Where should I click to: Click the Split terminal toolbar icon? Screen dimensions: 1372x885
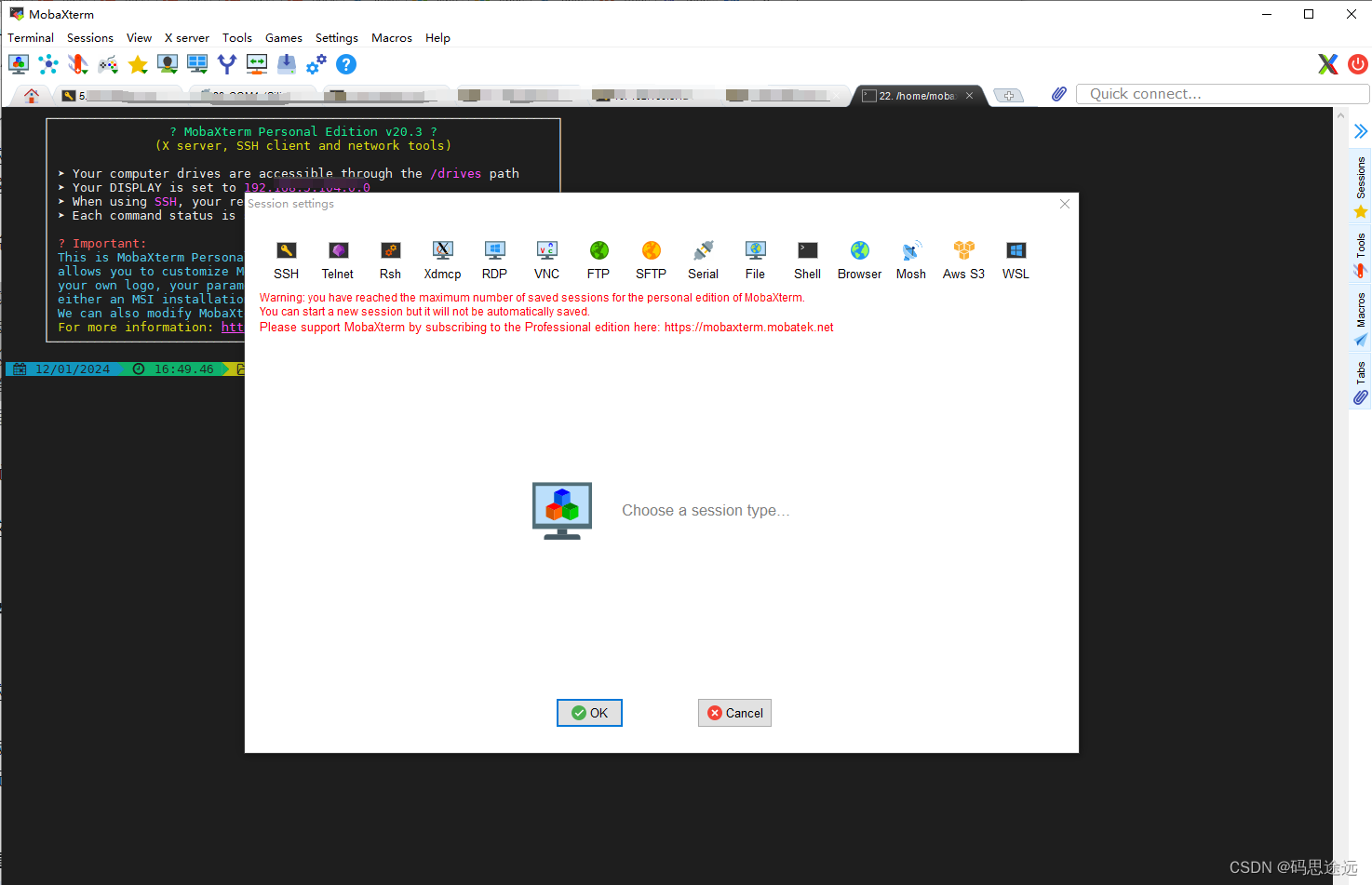pos(197,64)
